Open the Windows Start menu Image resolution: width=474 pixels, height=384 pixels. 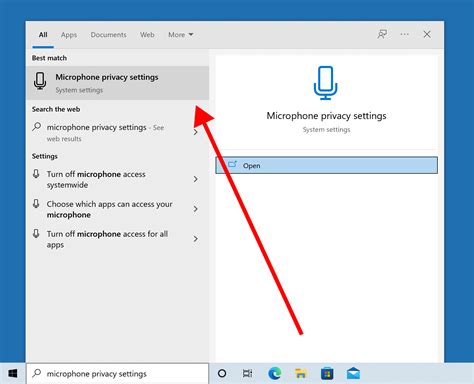(13, 373)
